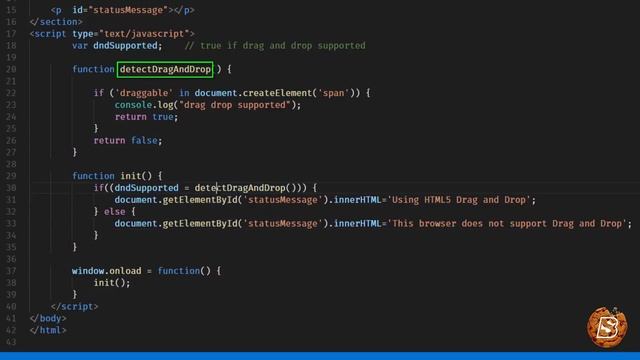Click line number 37 in the gutter

(11, 271)
